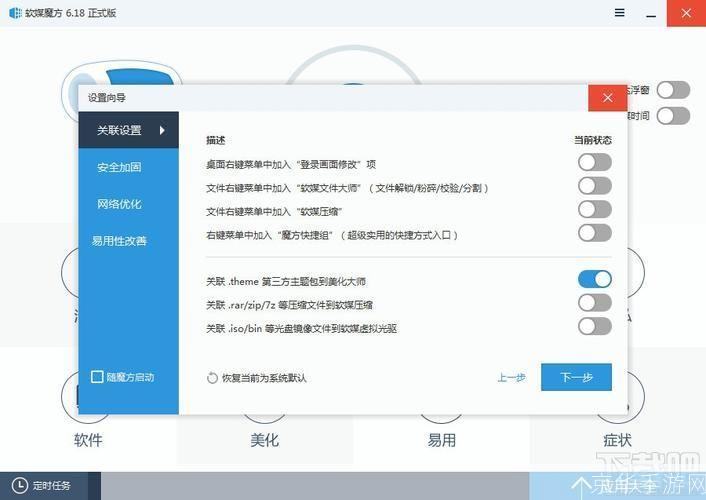The height and width of the screenshot is (500, 706).
Task: Click the 软媒魔方 logo icon in title bar
Action: pos(16,13)
